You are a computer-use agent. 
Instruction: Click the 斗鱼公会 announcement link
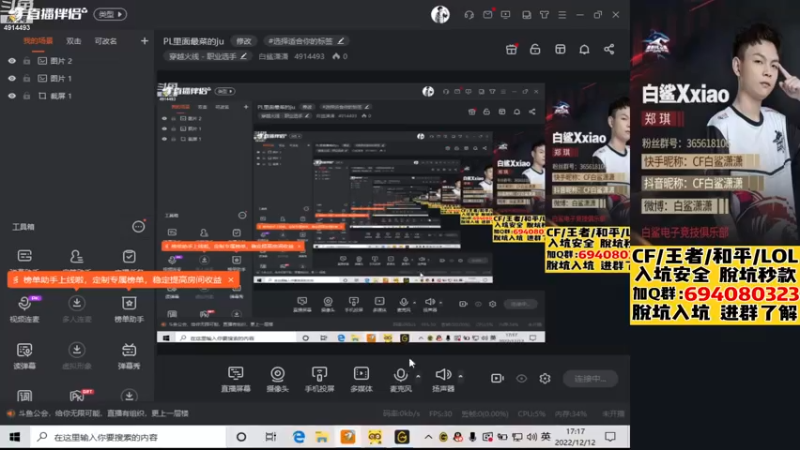point(103,413)
